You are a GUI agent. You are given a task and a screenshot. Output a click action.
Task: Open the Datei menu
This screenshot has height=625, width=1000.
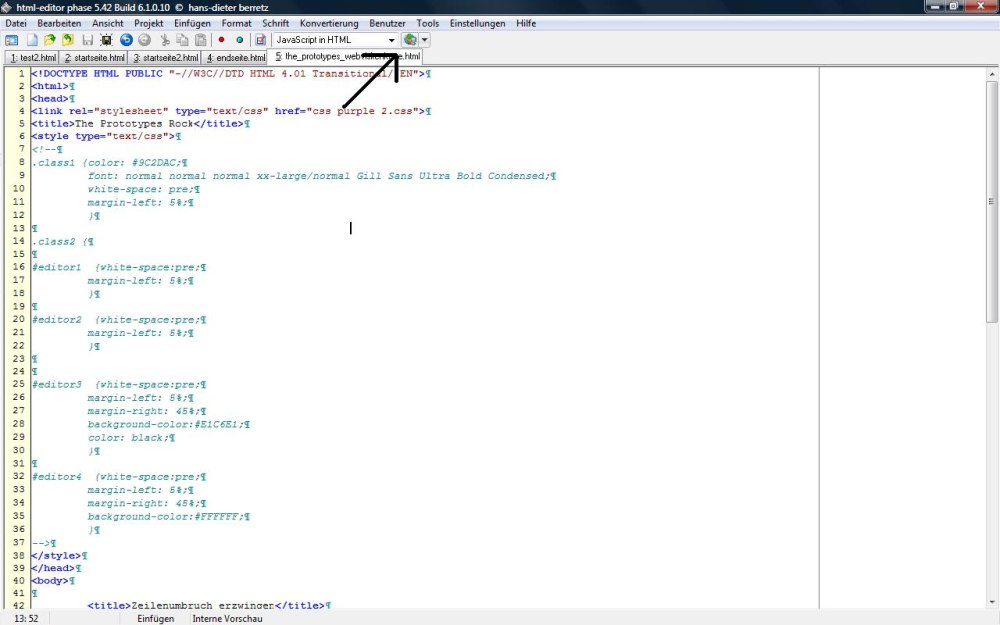[x=16, y=24]
